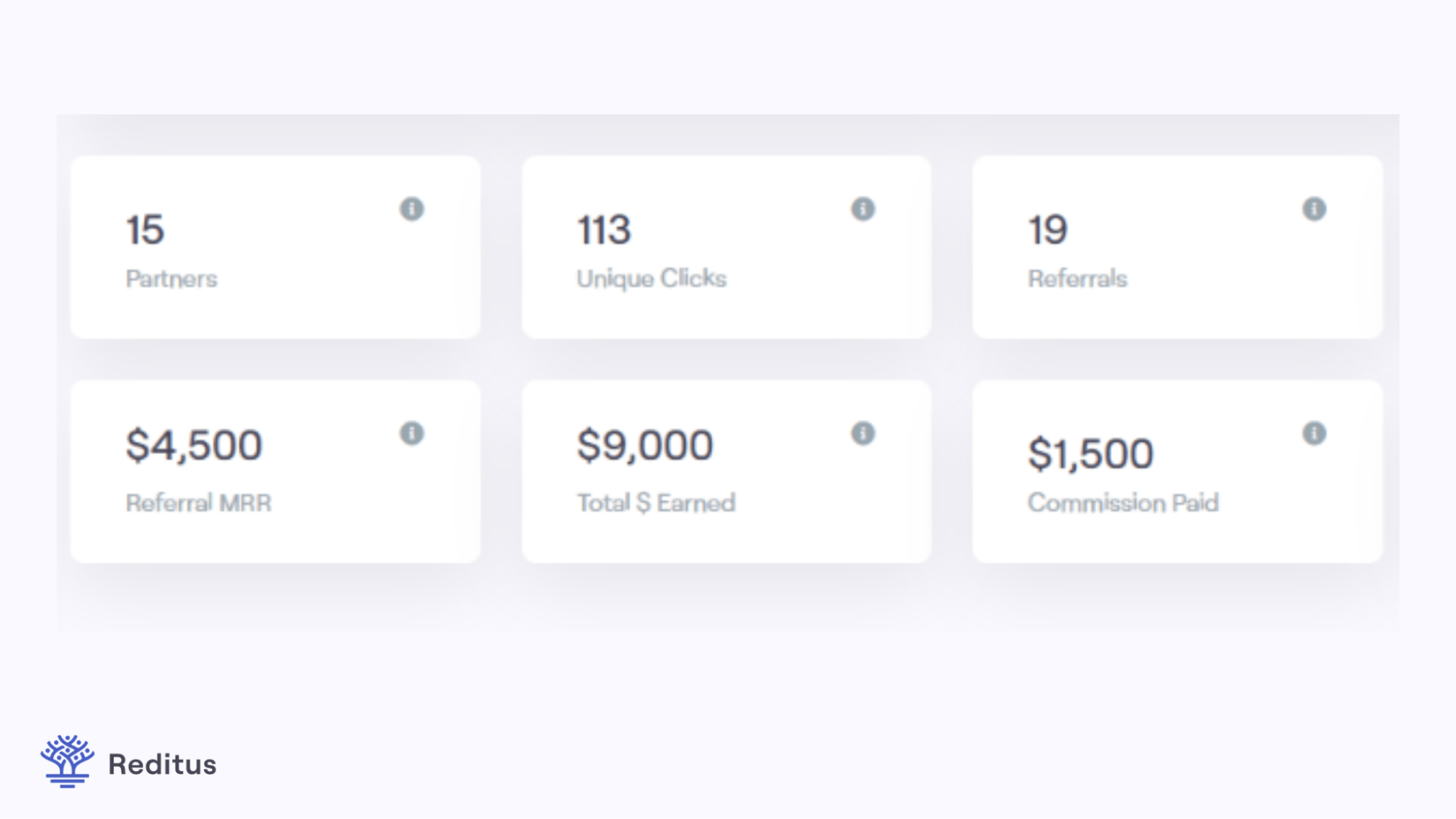Select the Reditus brand wordmark
Screen dimensions: 1456x819
point(162,765)
